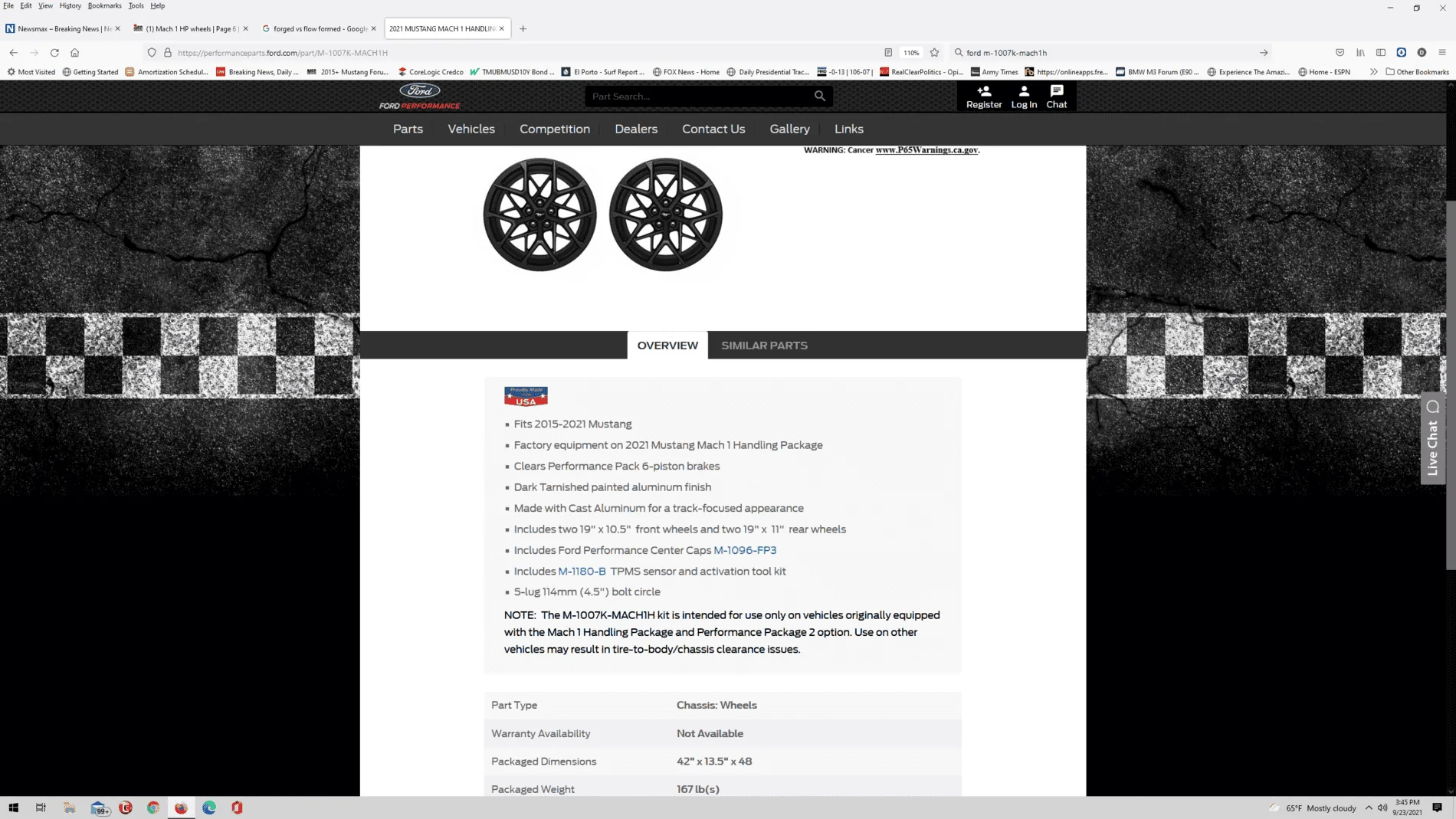The width and height of the screenshot is (1456, 819).
Task: Submit search with the go arrow
Action: click(1264, 53)
